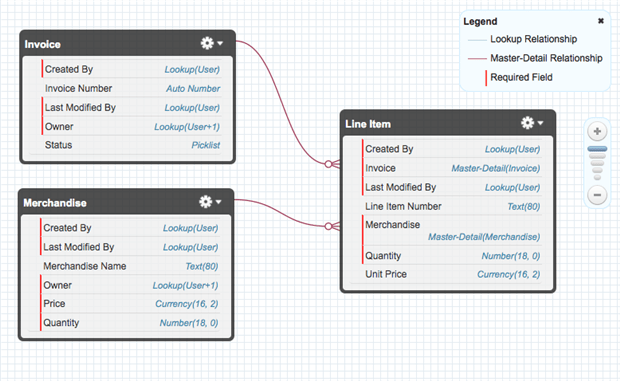Close the Legend panel
The height and width of the screenshot is (381, 620).
click(x=601, y=21)
